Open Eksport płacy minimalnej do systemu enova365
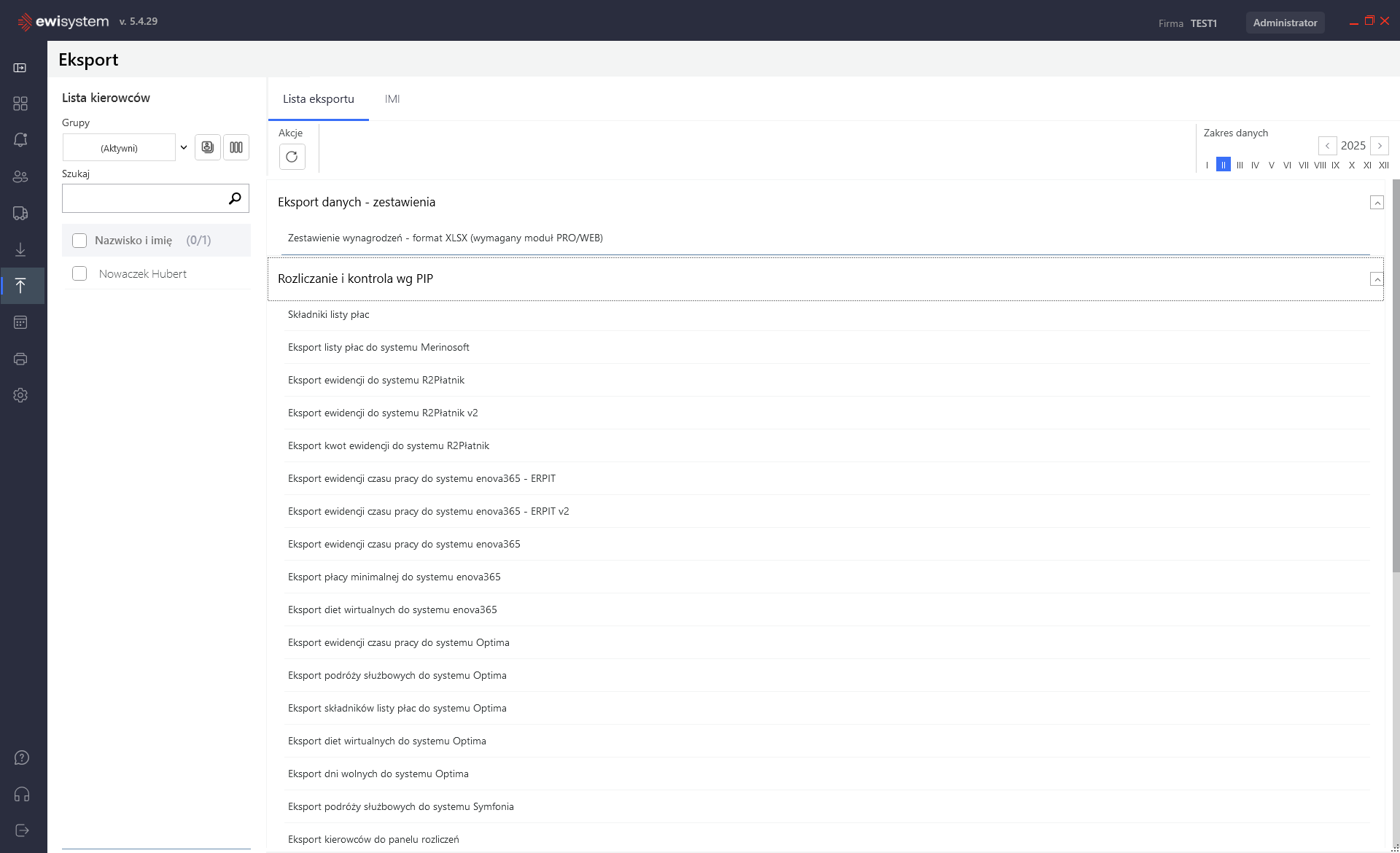This screenshot has width=1400, height=853. (827, 577)
